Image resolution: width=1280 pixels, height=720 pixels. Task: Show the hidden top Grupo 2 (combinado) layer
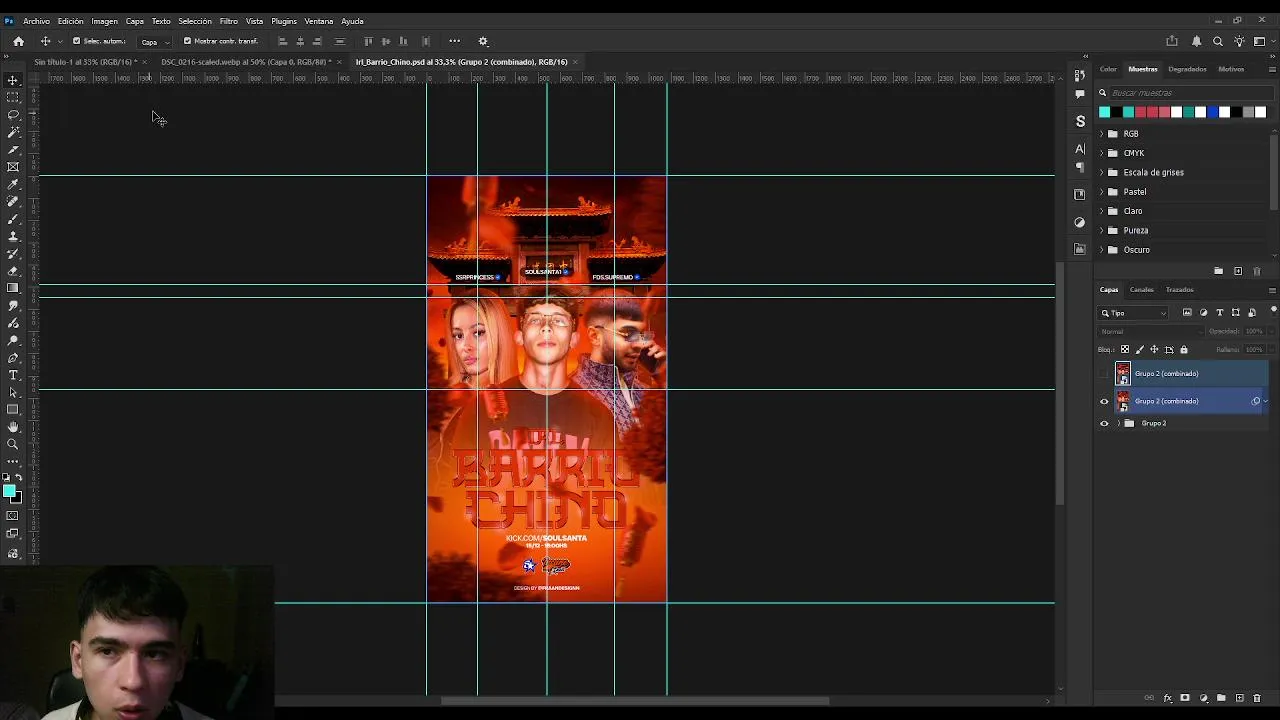[x=1104, y=374]
